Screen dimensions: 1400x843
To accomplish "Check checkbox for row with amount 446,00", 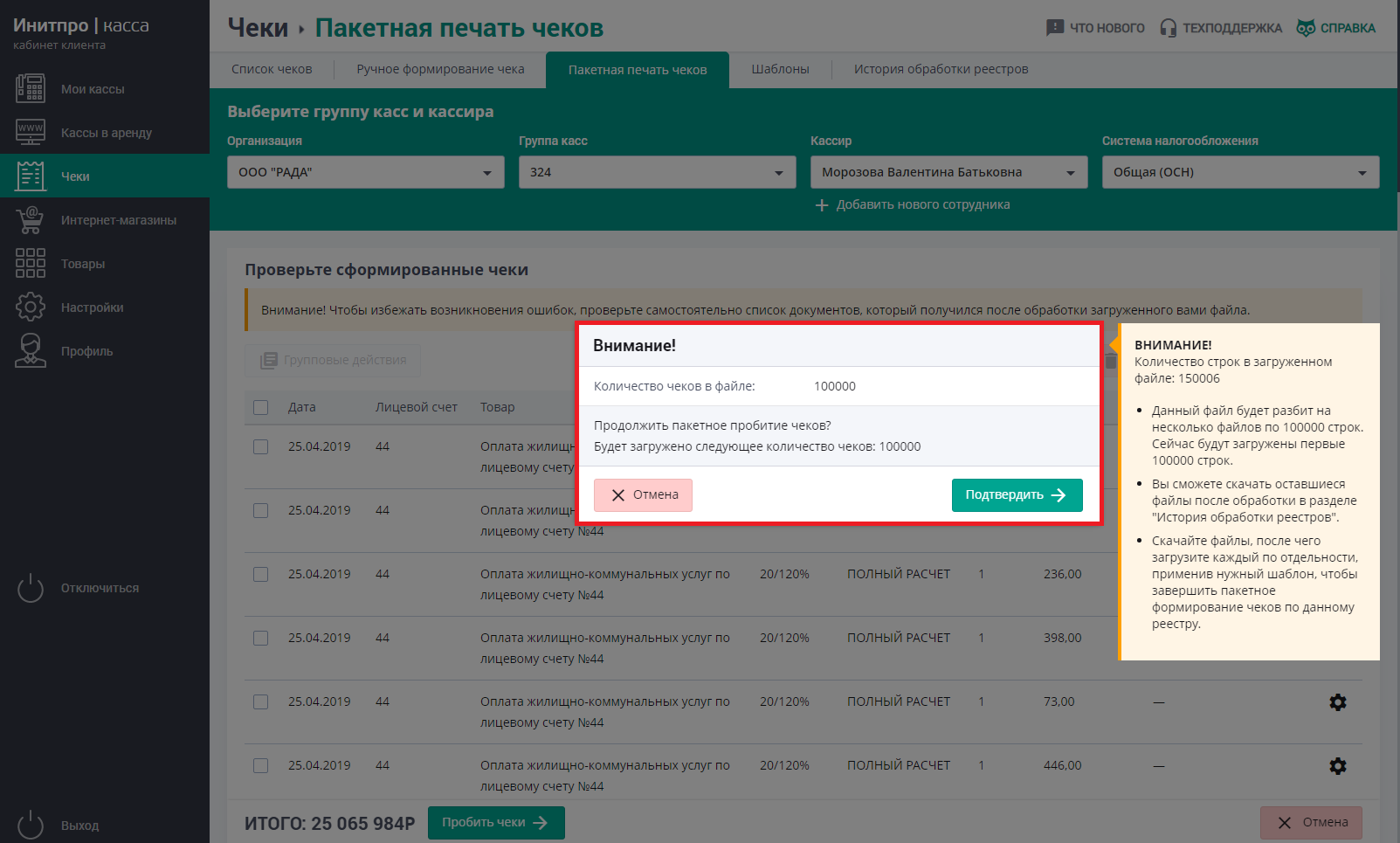I will click(x=260, y=765).
